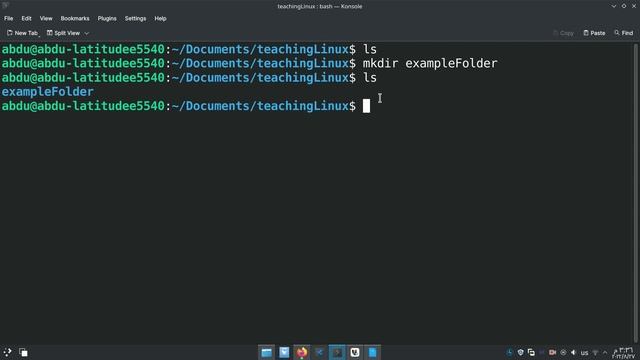Click the Find toolbar button
Viewport: 640px width, 360px height.
pos(624,33)
